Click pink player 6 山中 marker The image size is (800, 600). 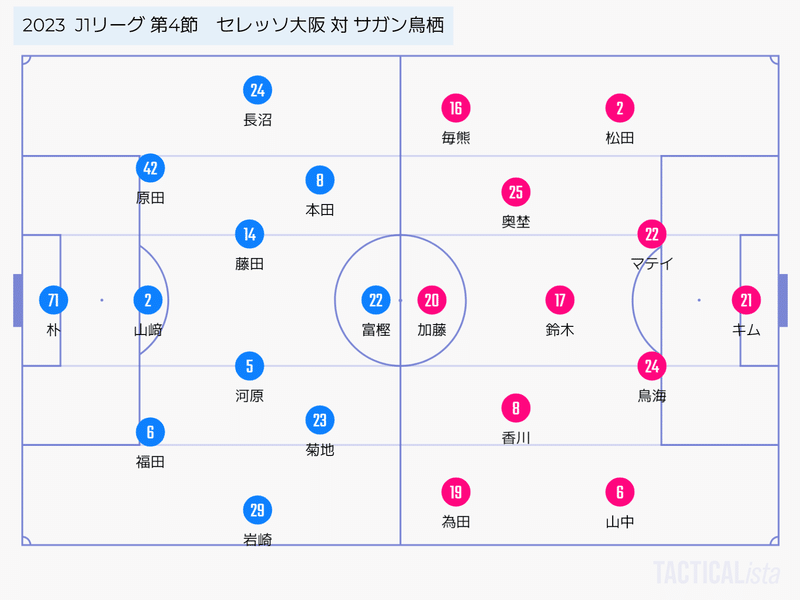coord(619,492)
